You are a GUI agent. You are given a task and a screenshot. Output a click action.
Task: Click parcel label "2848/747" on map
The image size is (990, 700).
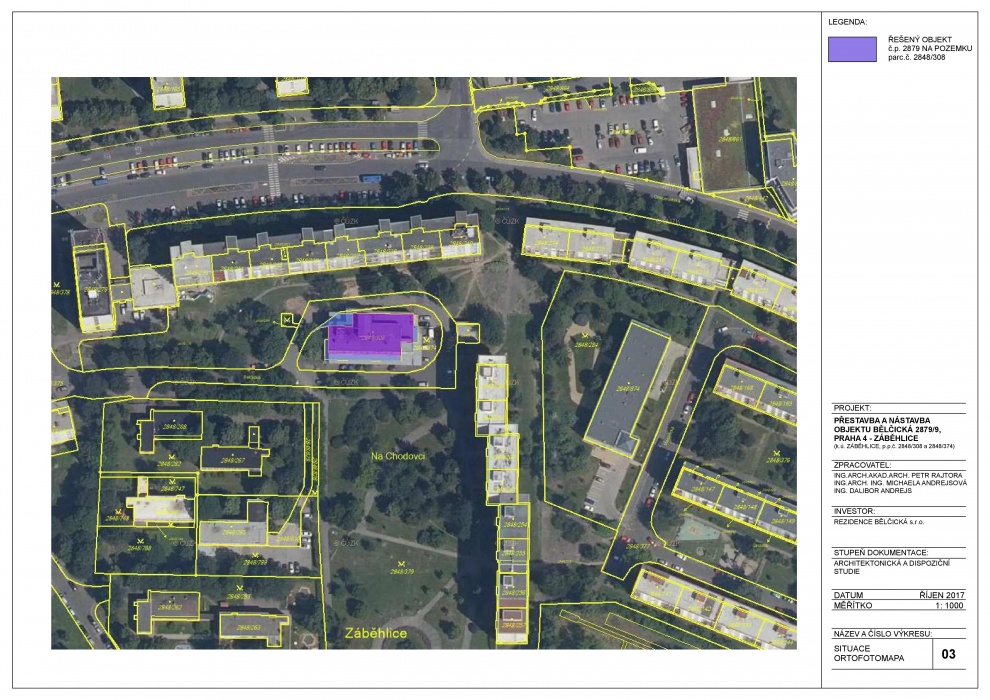(x=172, y=489)
